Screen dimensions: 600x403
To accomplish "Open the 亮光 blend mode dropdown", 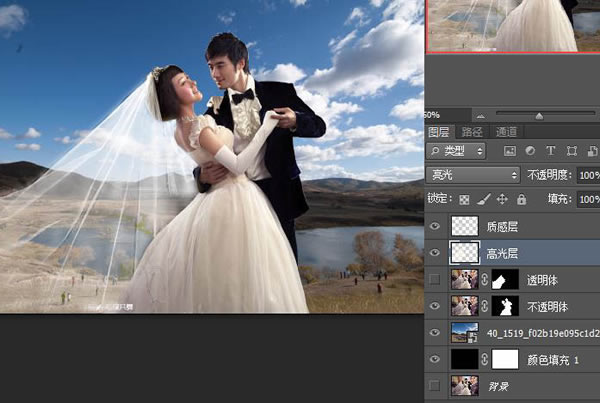I will (x=473, y=175).
